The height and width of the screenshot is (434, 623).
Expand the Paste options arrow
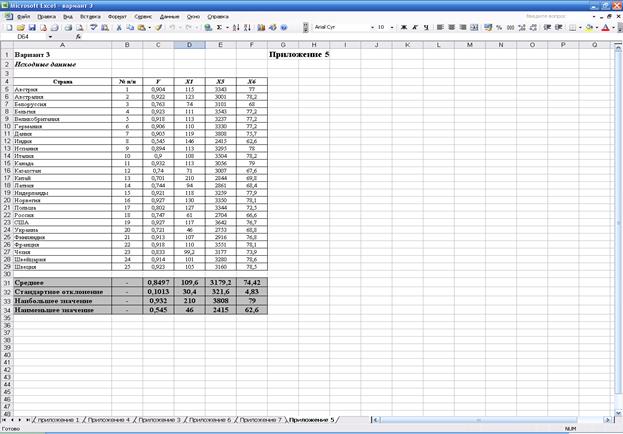(149, 27)
